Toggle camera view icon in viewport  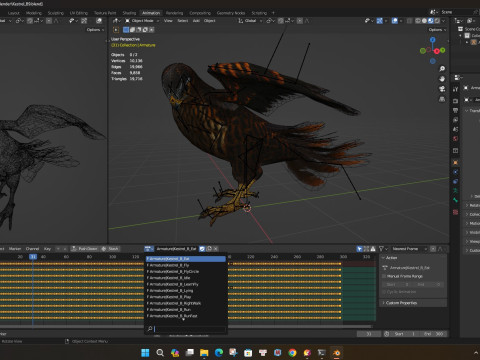(x=442, y=89)
